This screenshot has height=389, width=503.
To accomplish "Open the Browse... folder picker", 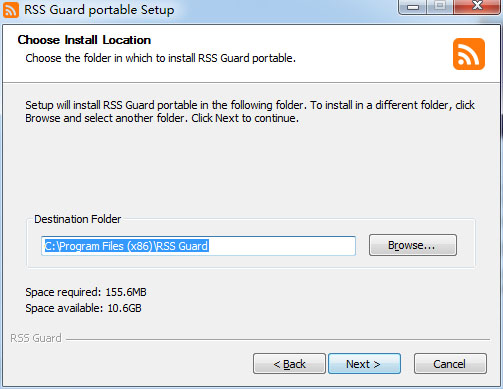I will (413, 245).
